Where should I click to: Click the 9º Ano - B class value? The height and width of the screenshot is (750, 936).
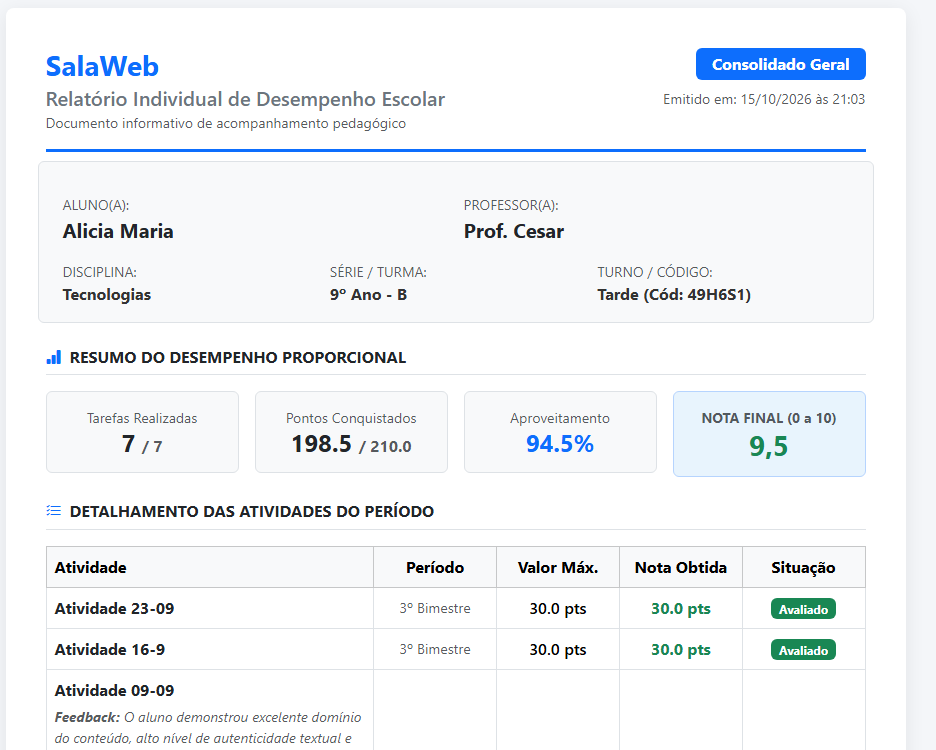pyautogui.click(x=368, y=295)
